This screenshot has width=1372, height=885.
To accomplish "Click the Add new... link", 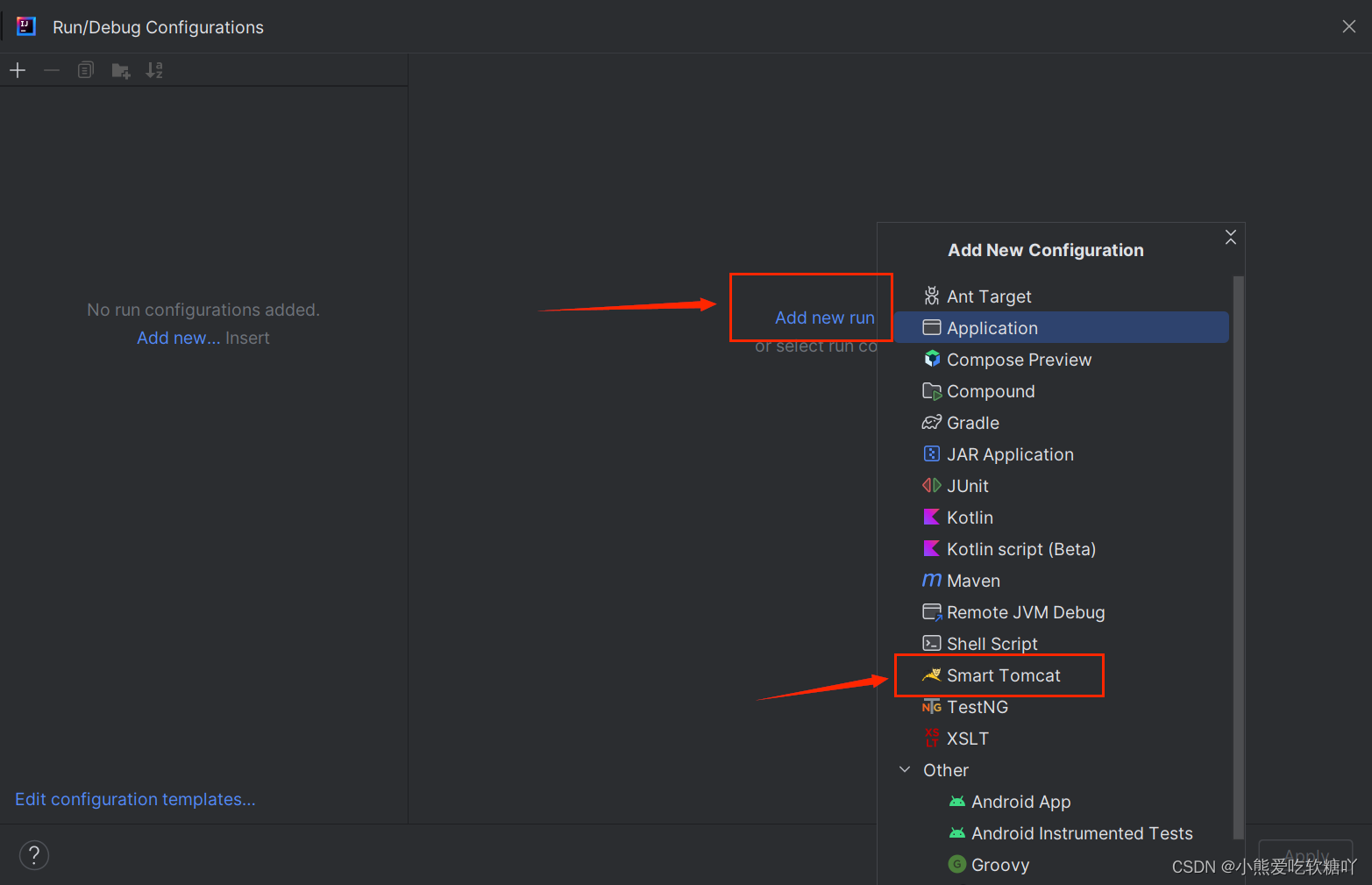I will coord(178,338).
